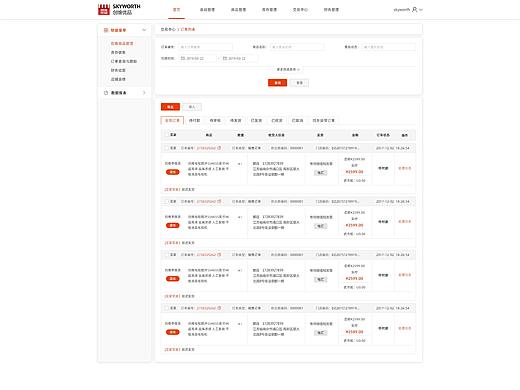Expand the sidebar data report section chevron
The width and height of the screenshot is (520, 390).
144,93
